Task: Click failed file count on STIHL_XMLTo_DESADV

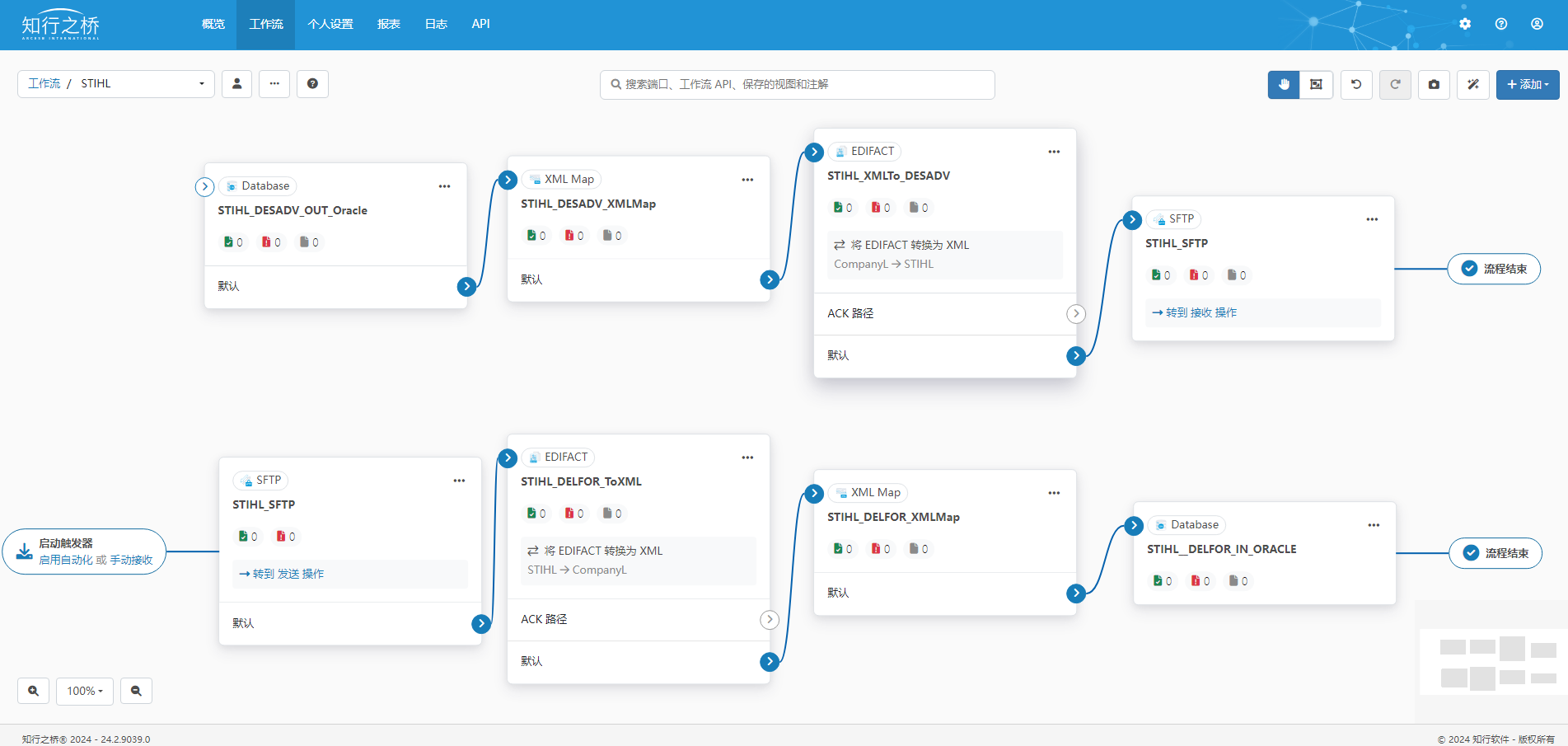Action: click(x=881, y=208)
